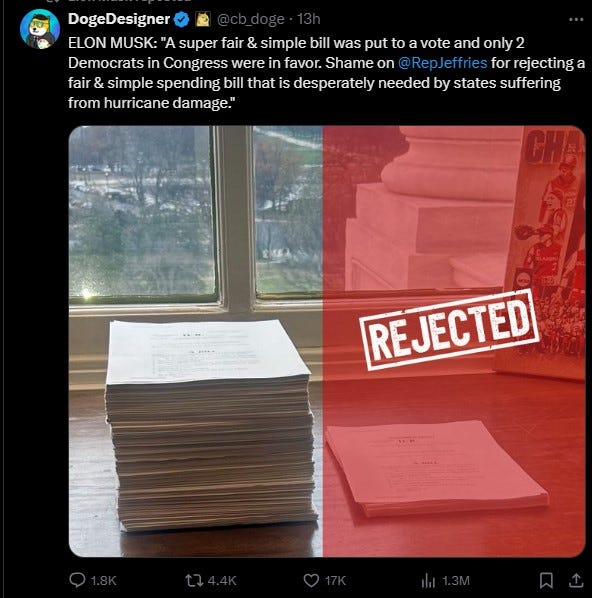This screenshot has height=598, width=592.
Task: View post analytics bar chart icon
Action: pyautogui.click(x=428, y=581)
